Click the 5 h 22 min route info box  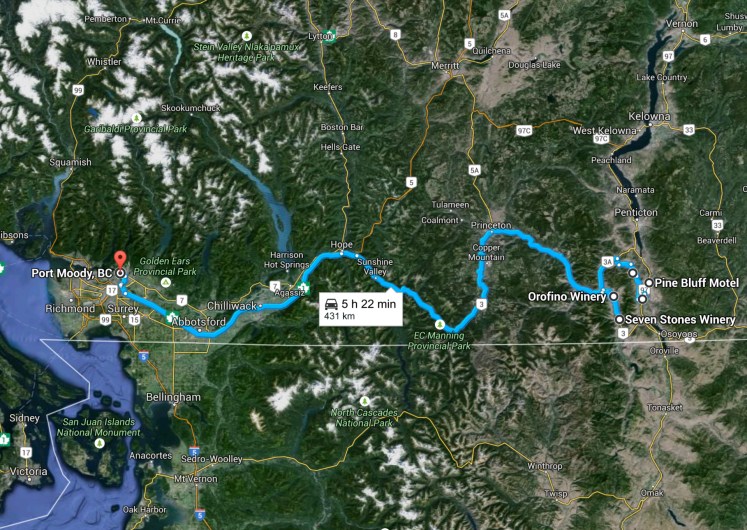361,309
